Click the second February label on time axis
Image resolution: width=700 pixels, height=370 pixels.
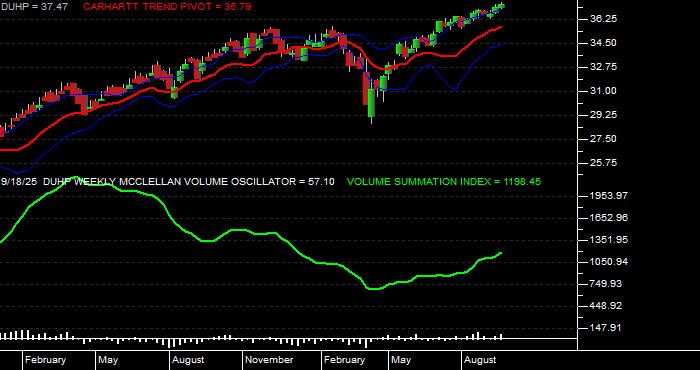pos(344,360)
